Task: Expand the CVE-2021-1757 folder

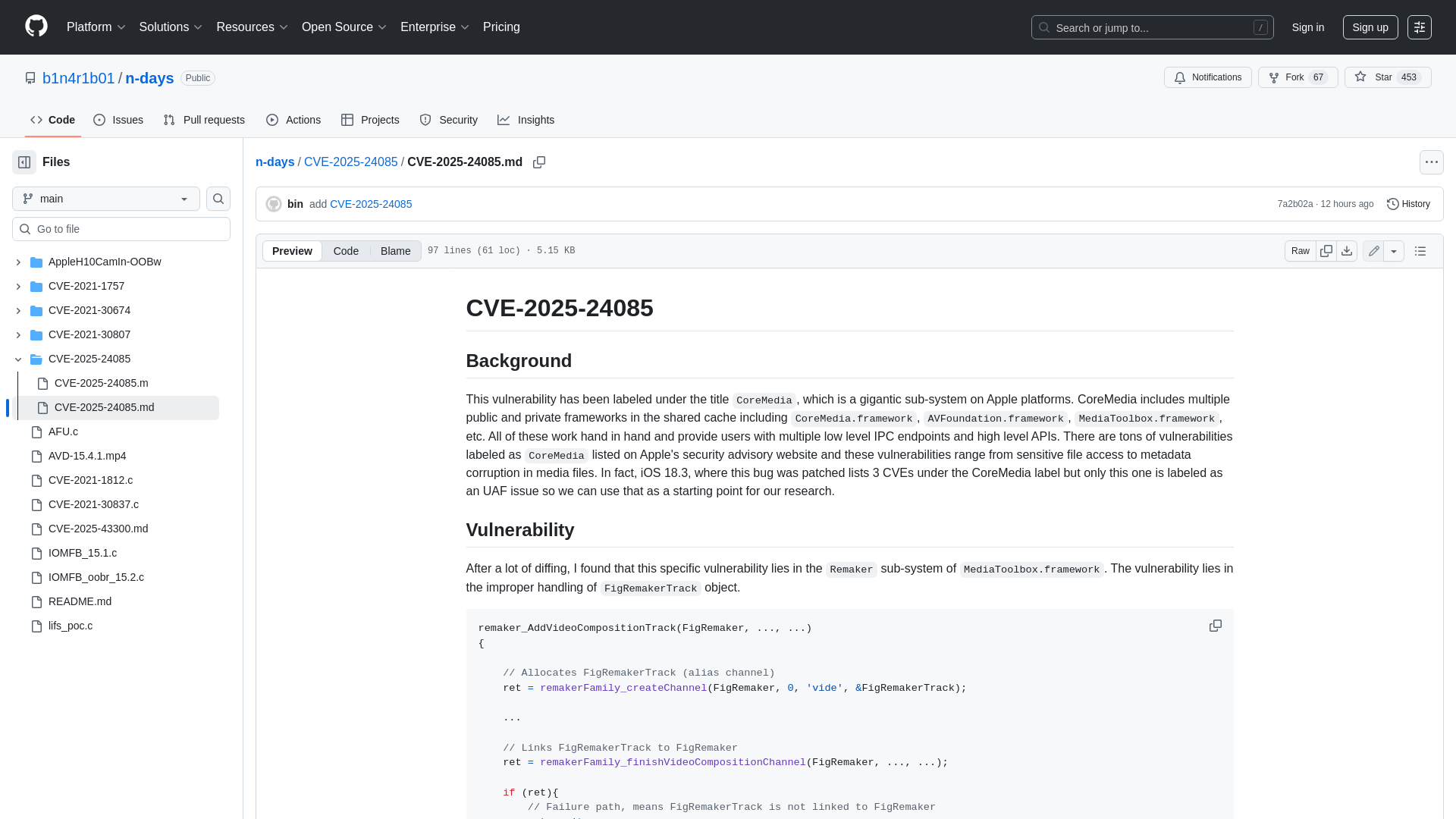Action: 18,286
